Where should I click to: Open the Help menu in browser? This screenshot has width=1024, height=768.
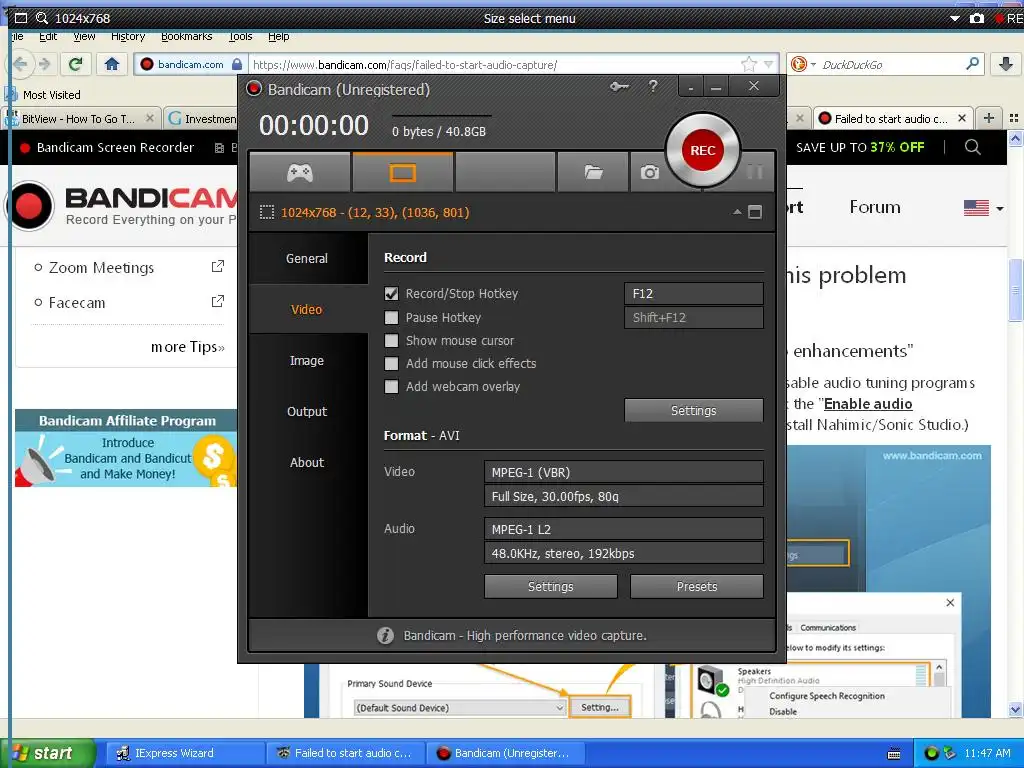pyautogui.click(x=279, y=37)
